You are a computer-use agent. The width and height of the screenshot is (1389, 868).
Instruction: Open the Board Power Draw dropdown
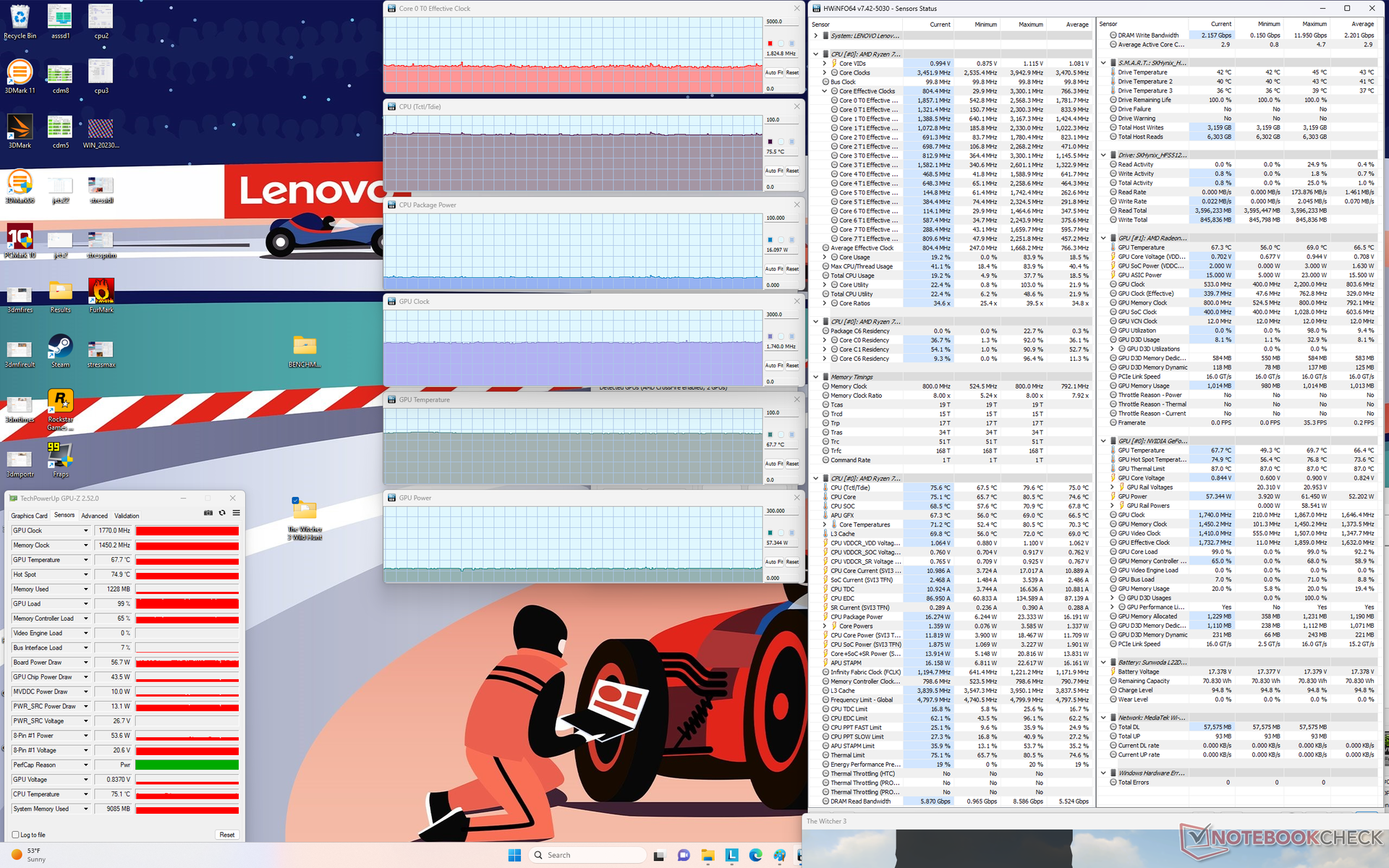tap(85, 663)
